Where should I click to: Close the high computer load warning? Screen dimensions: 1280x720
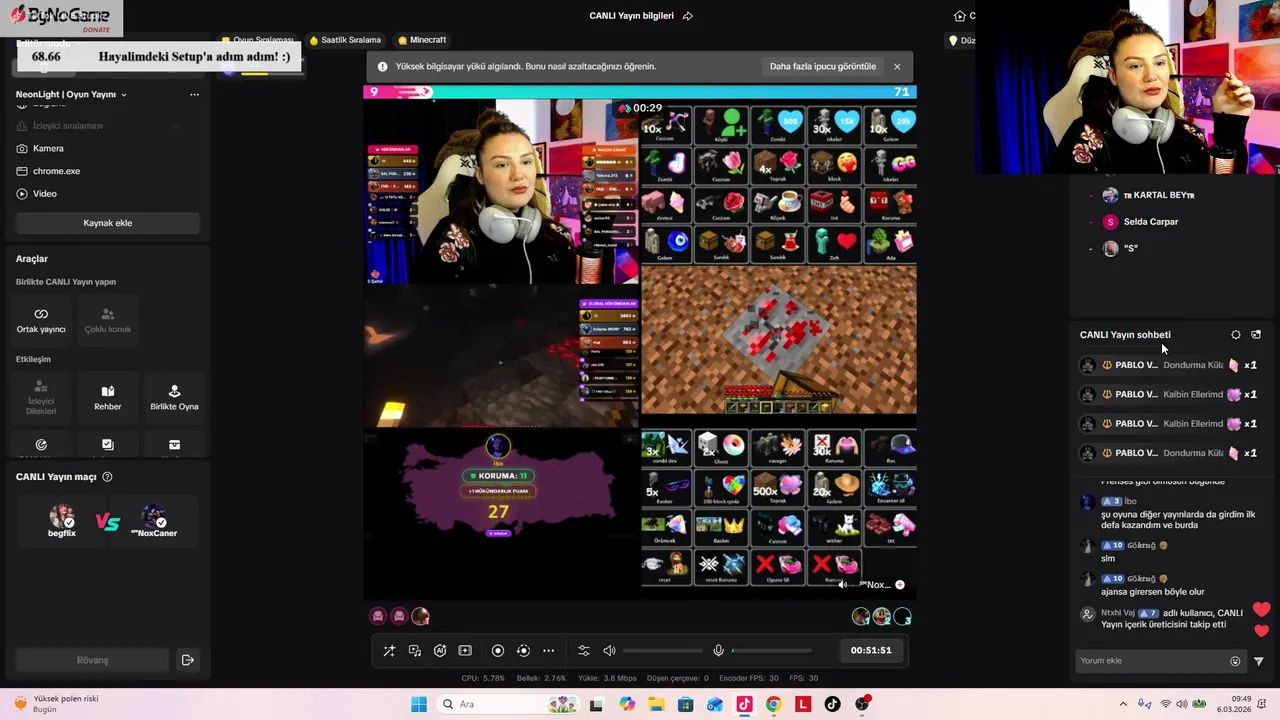pyautogui.click(x=897, y=66)
